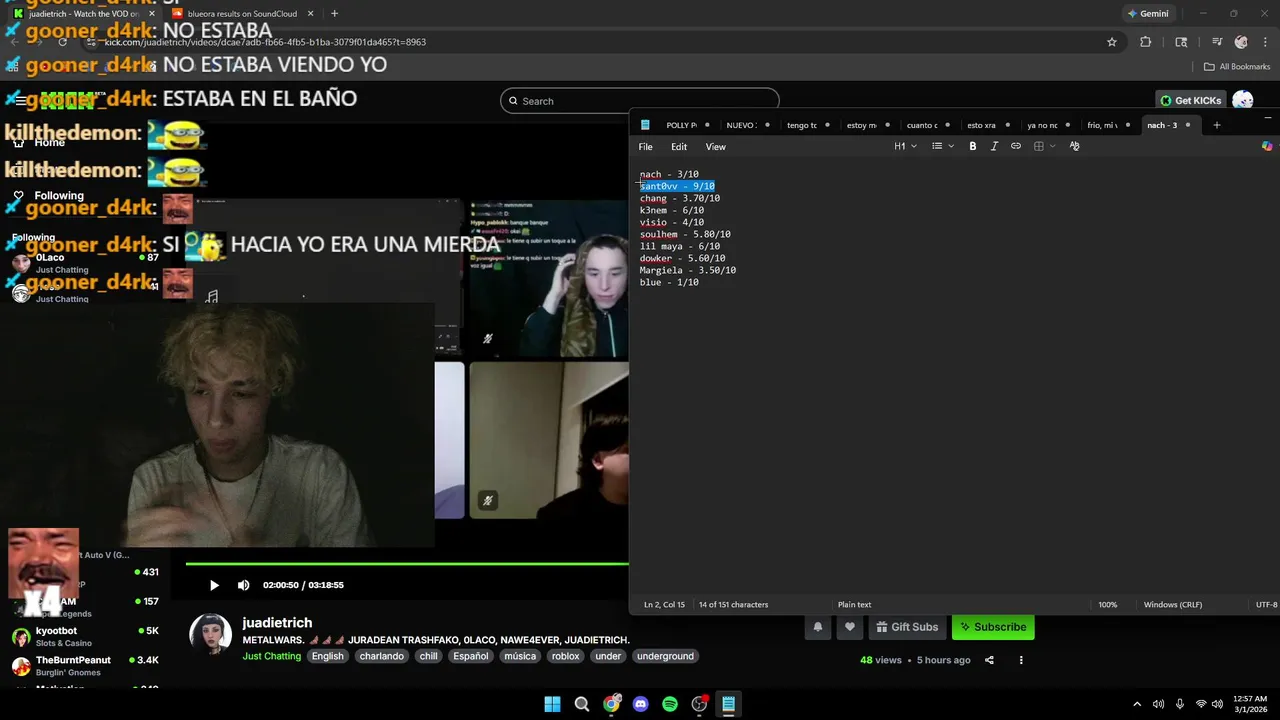Click the zoom level 100% in Notepad status bar
The height and width of the screenshot is (720, 1280).
[1108, 605]
